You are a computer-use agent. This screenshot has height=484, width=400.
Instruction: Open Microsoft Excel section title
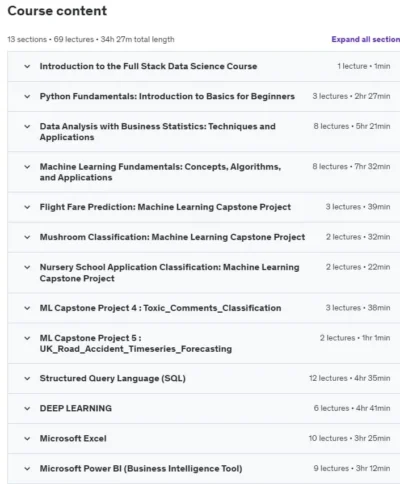(73, 438)
